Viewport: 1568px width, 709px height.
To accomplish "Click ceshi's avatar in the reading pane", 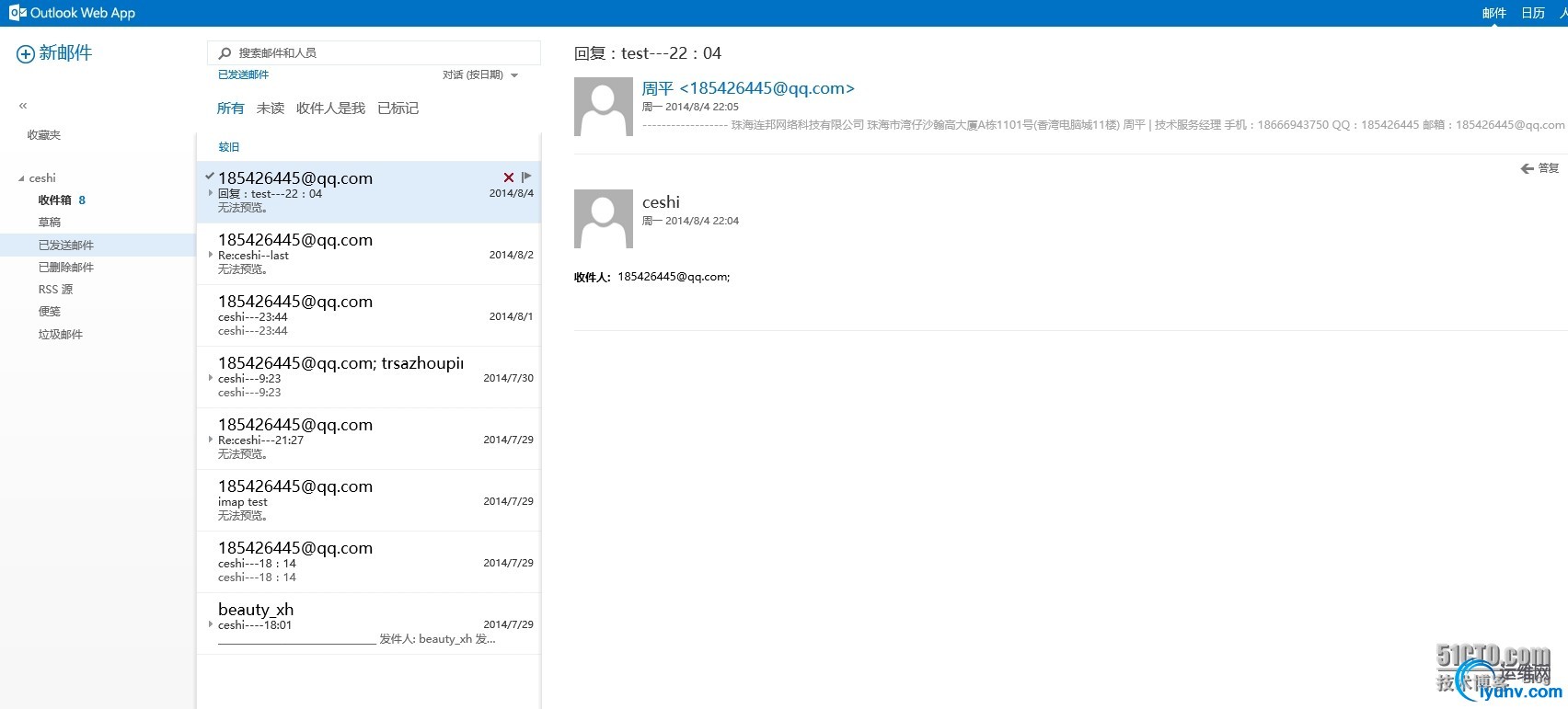I will (x=604, y=219).
